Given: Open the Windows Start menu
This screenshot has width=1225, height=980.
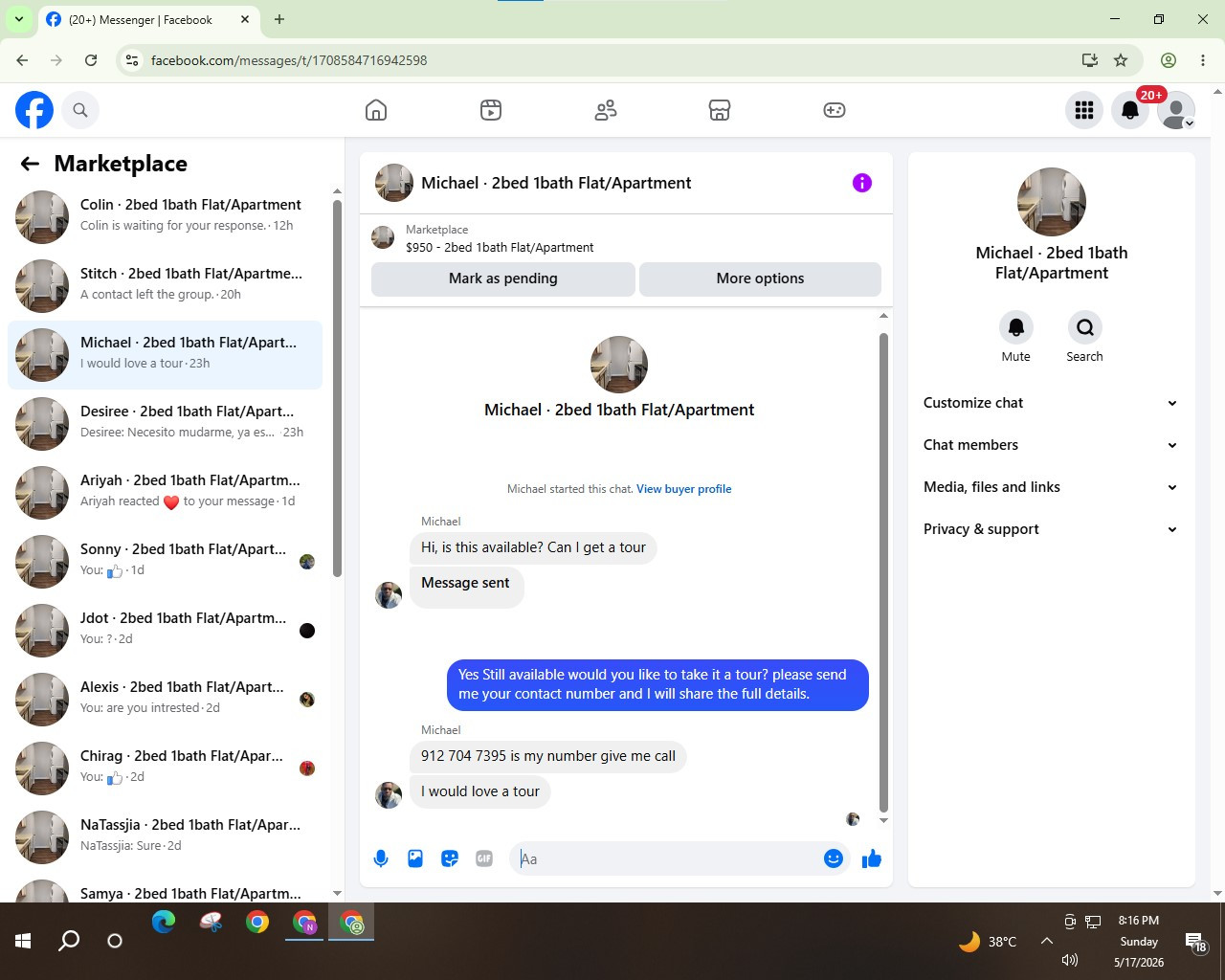Looking at the screenshot, I should pyautogui.click(x=23, y=941).
